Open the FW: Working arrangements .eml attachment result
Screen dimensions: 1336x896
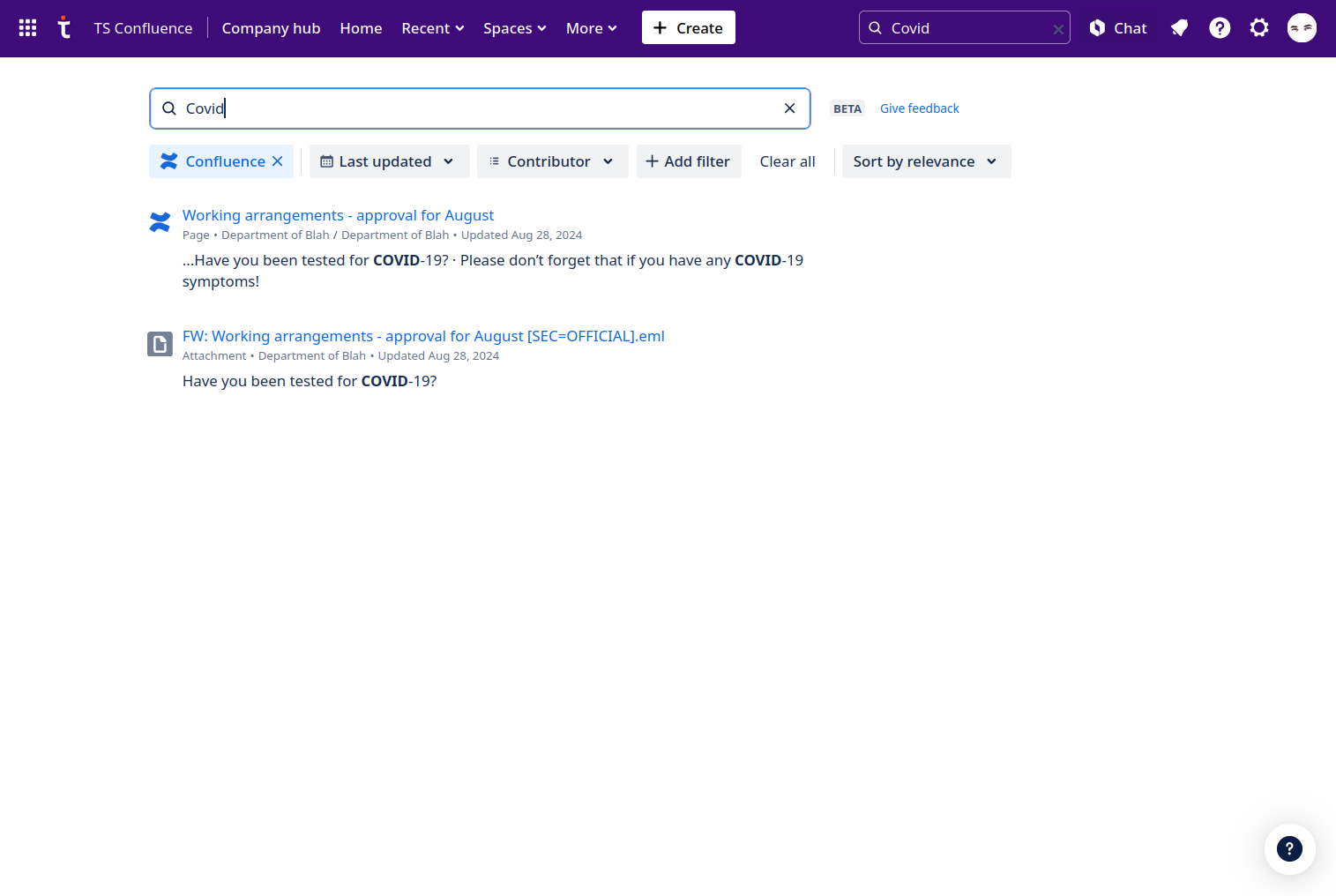(423, 336)
